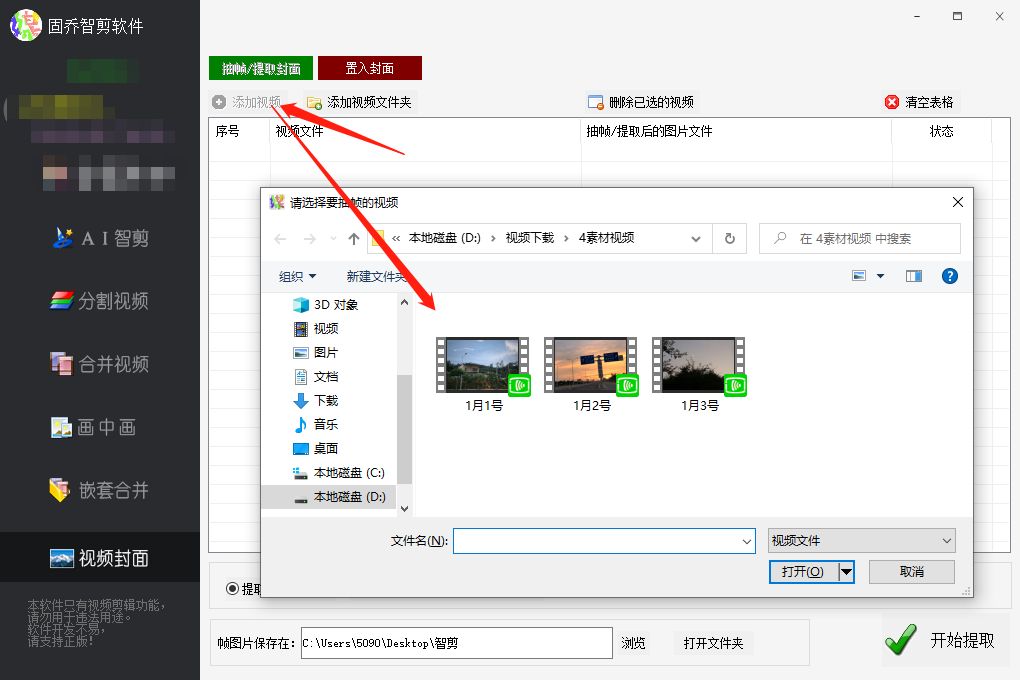
Task: Open the 视频文件 file type dropdown
Action: 861,541
